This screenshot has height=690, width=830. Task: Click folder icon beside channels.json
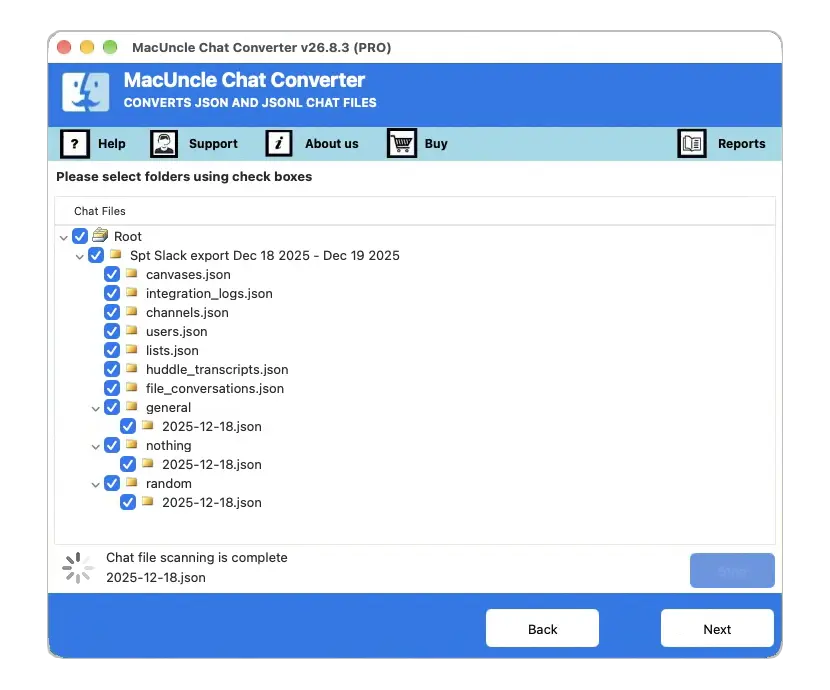pos(132,312)
